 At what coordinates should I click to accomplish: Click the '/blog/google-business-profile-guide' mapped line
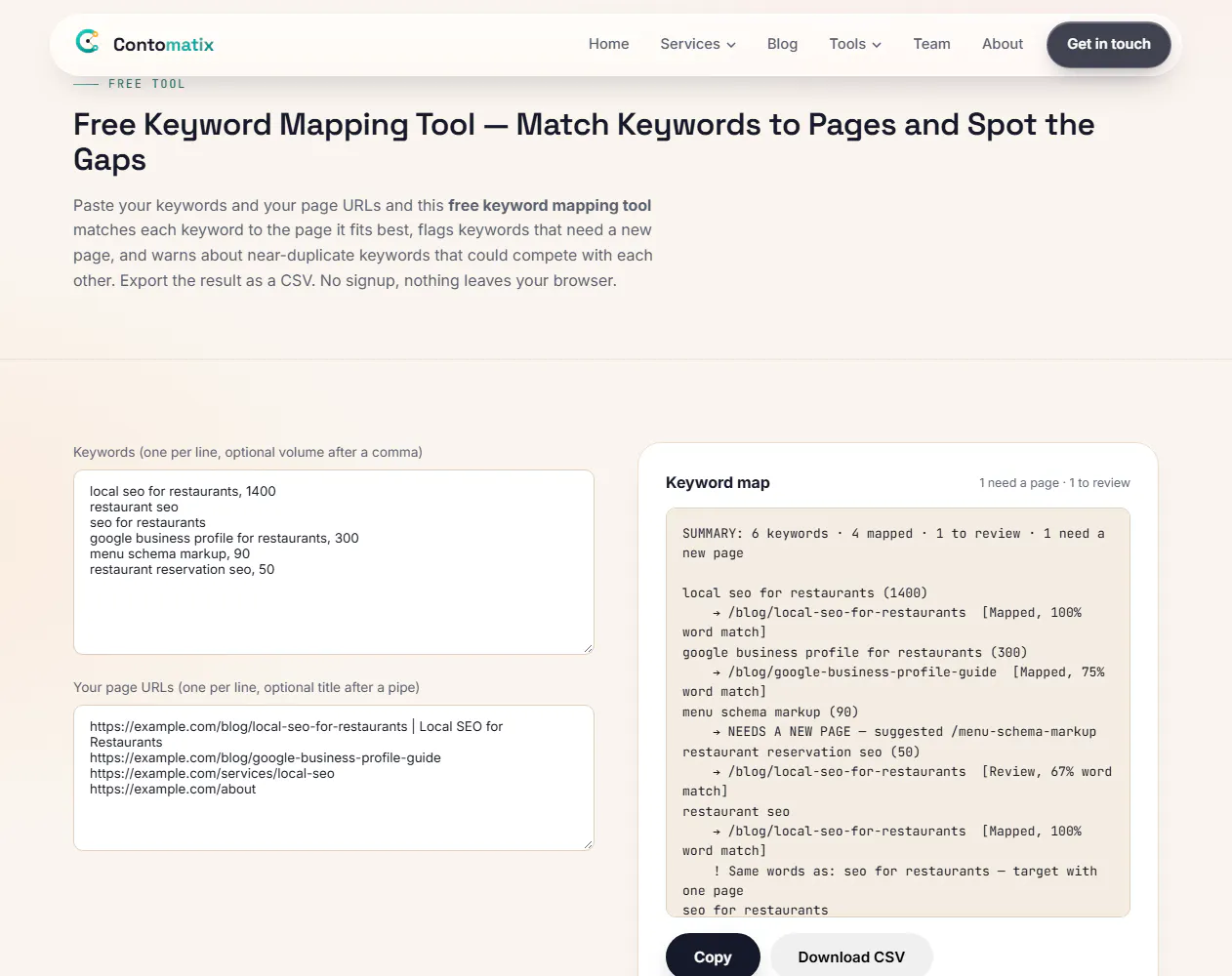[893, 681]
